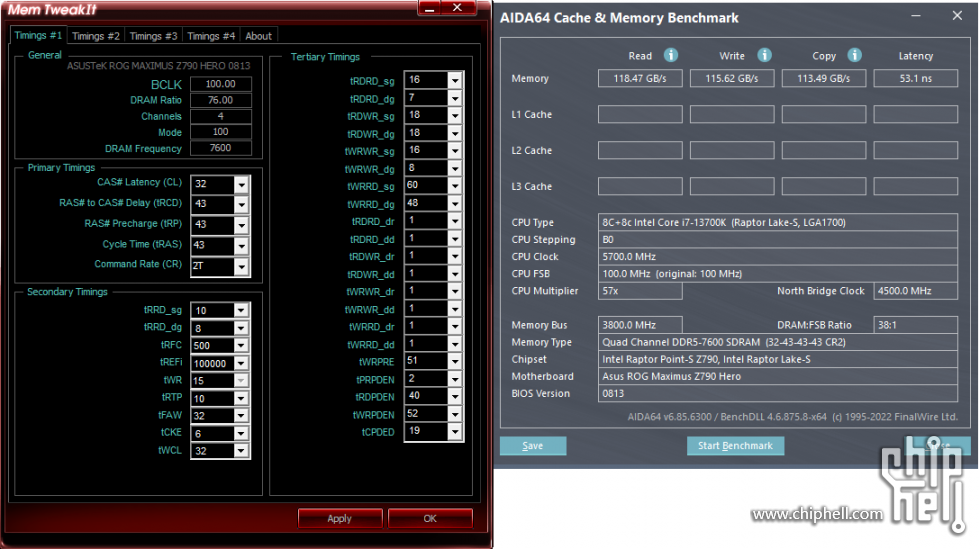Open the tCKE dropdown arrow

(241, 433)
